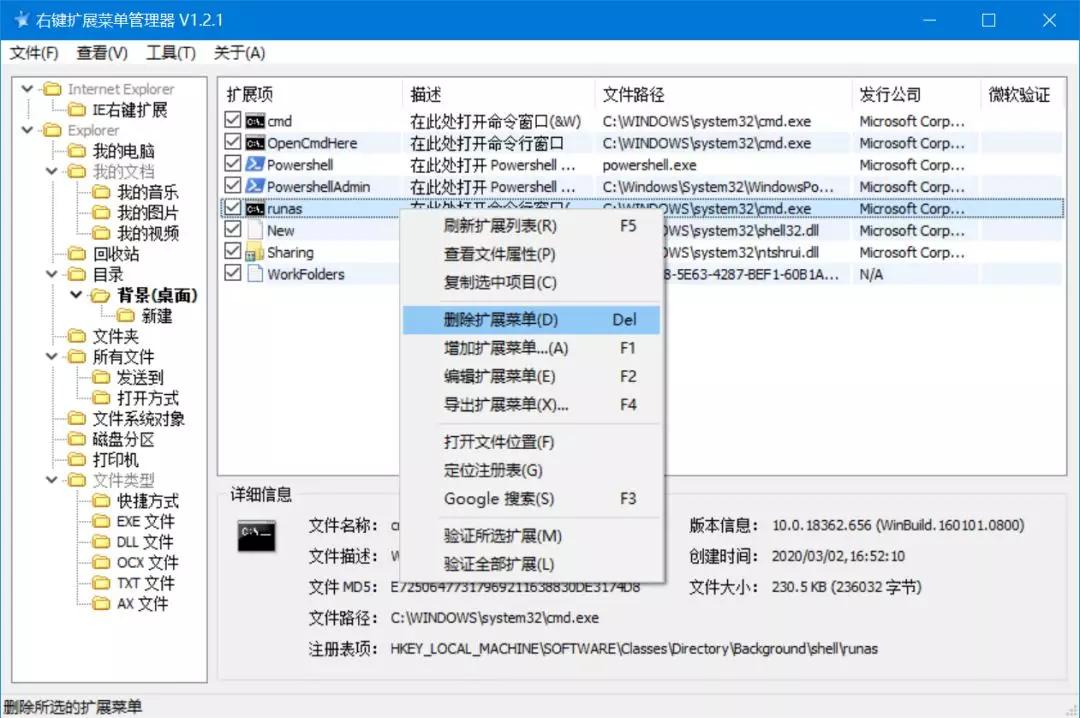Image resolution: width=1080 pixels, height=718 pixels.
Task: Collapse the Internet Explorer tree node
Action: point(28,89)
